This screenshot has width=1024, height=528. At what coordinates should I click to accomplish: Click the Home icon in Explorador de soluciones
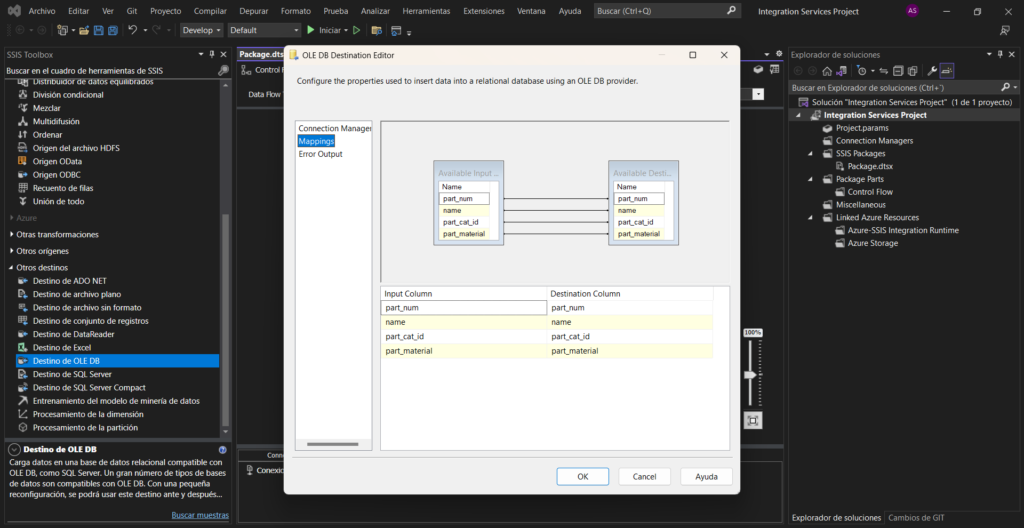tap(827, 71)
